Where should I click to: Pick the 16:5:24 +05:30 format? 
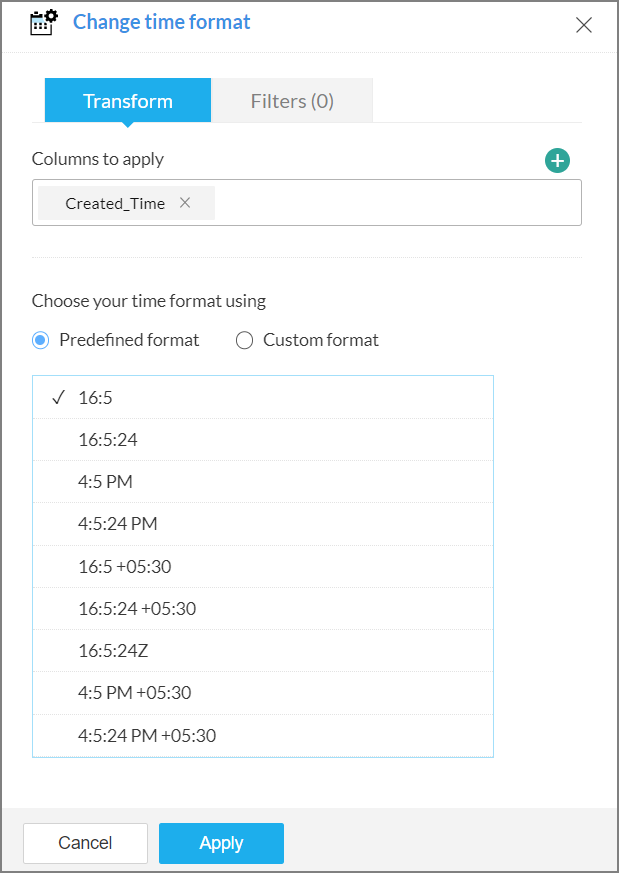(x=137, y=609)
